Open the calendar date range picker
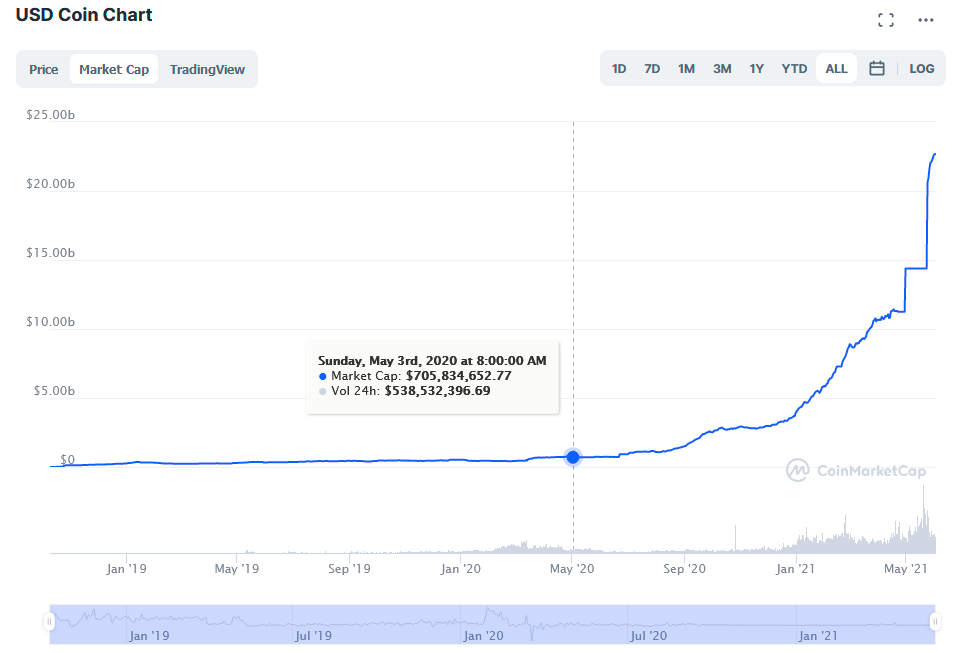956x653 pixels. point(877,68)
